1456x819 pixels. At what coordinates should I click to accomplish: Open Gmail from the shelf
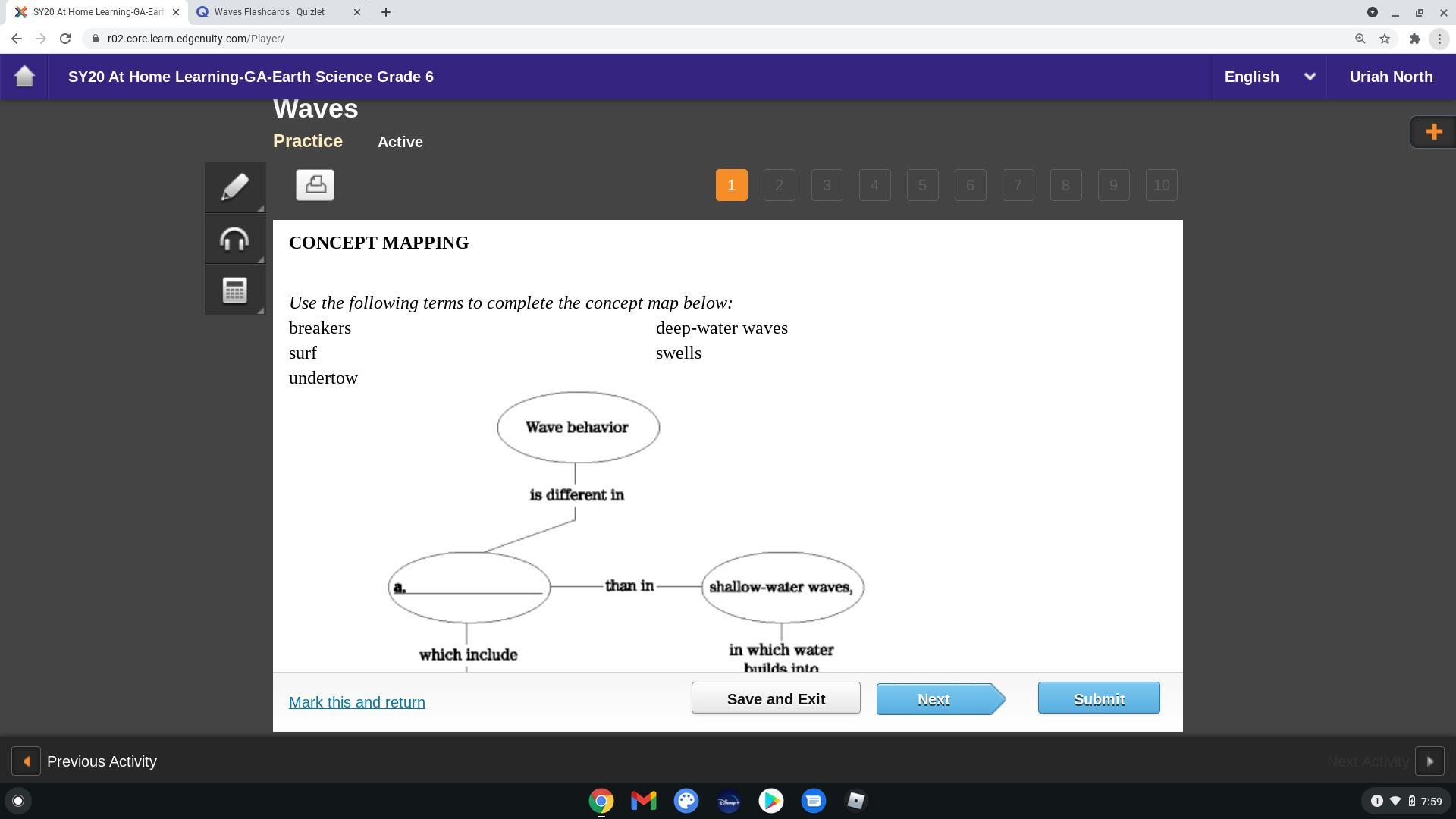pyautogui.click(x=643, y=801)
